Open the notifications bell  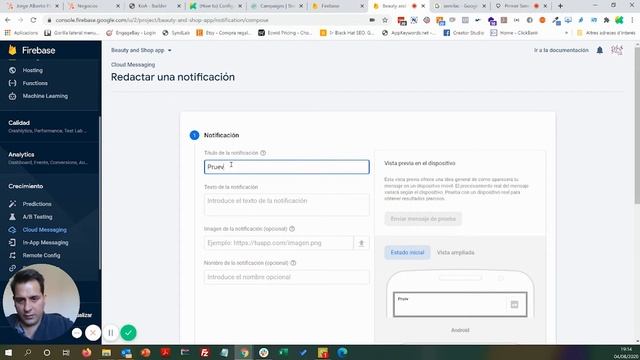[600, 50]
